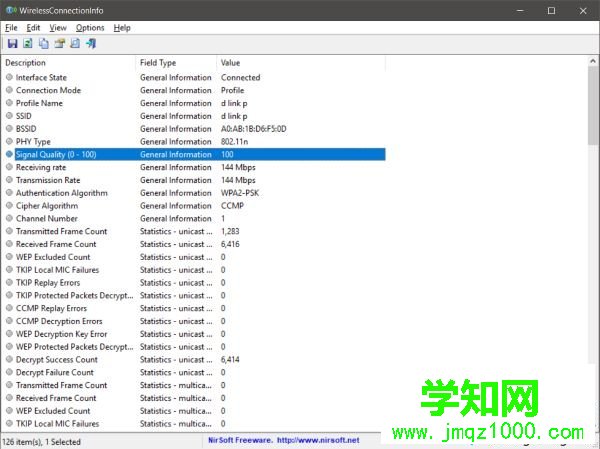Click the bullet icon beside TKIP Replay Errors
The width and height of the screenshot is (600, 449).
point(10,282)
